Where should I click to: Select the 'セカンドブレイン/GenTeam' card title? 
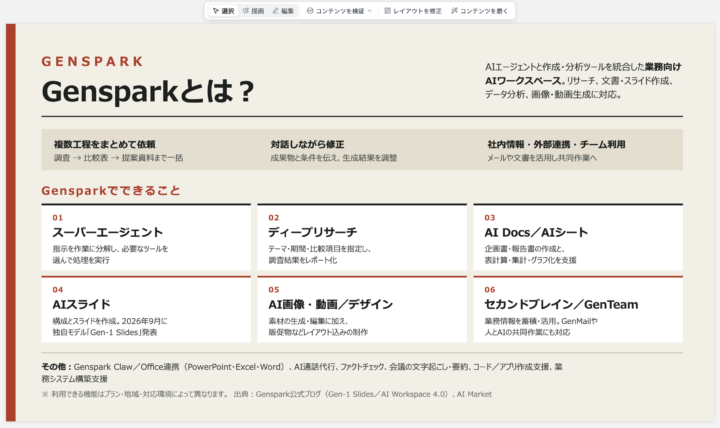(x=561, y=304)
